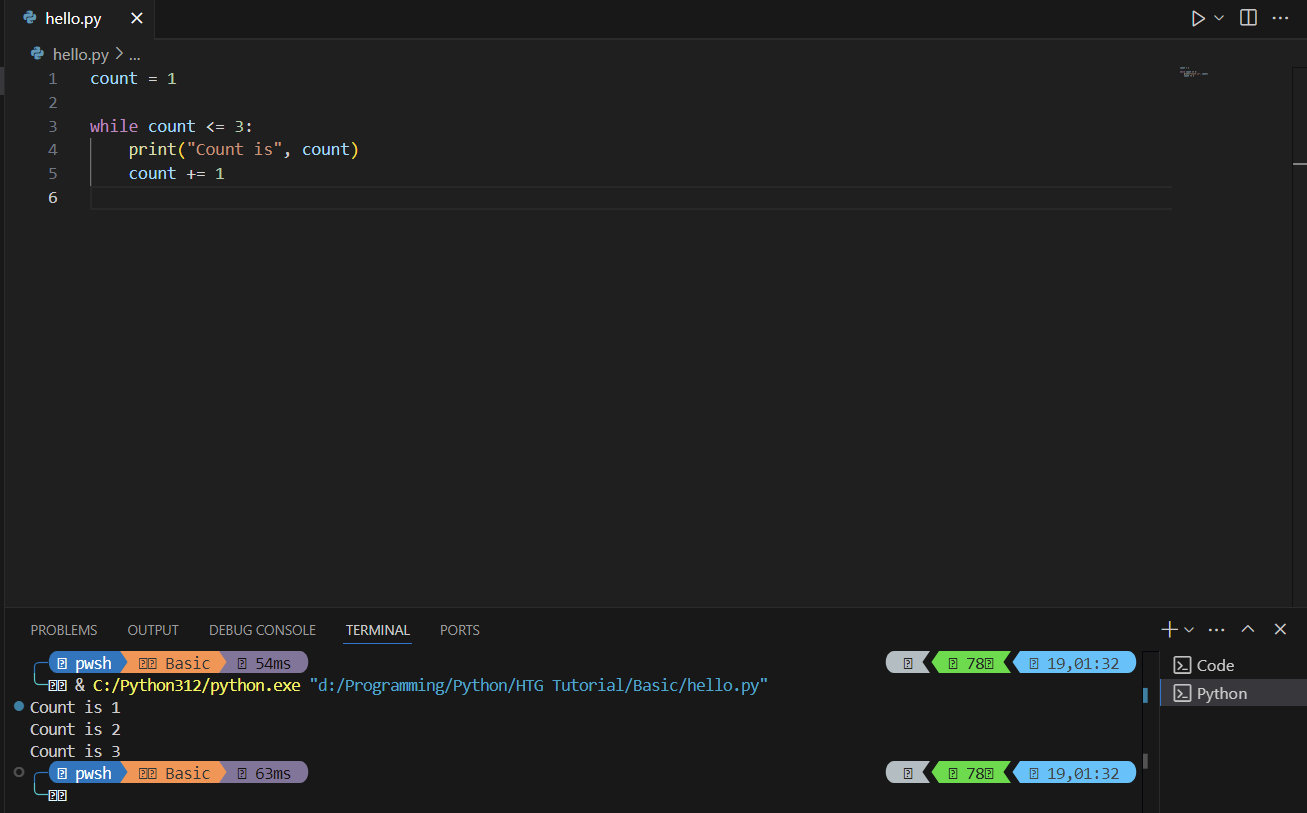The image size is (1307, 813).
Task: Run the Python file with play icon
Action: (1197, 18)
